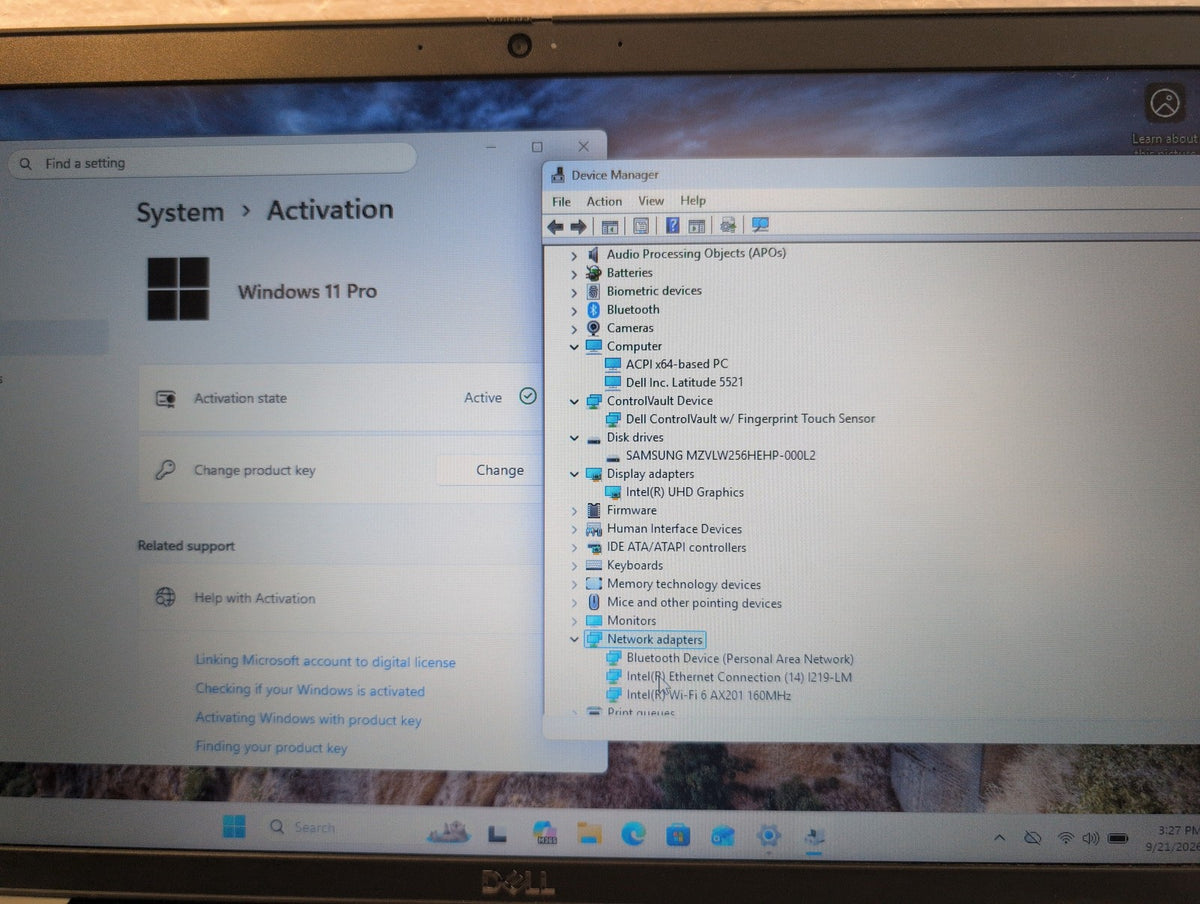1200x904 pixels.
Task: Collapse the Computer node
Action: 574,346
